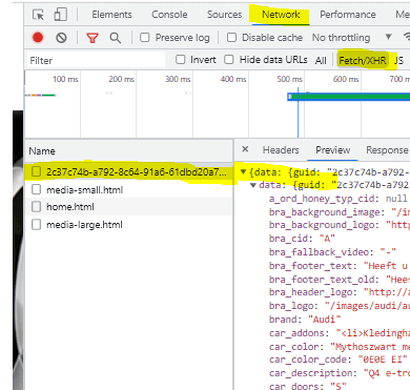Tick the Invert filter checkbox

point(180,60)
